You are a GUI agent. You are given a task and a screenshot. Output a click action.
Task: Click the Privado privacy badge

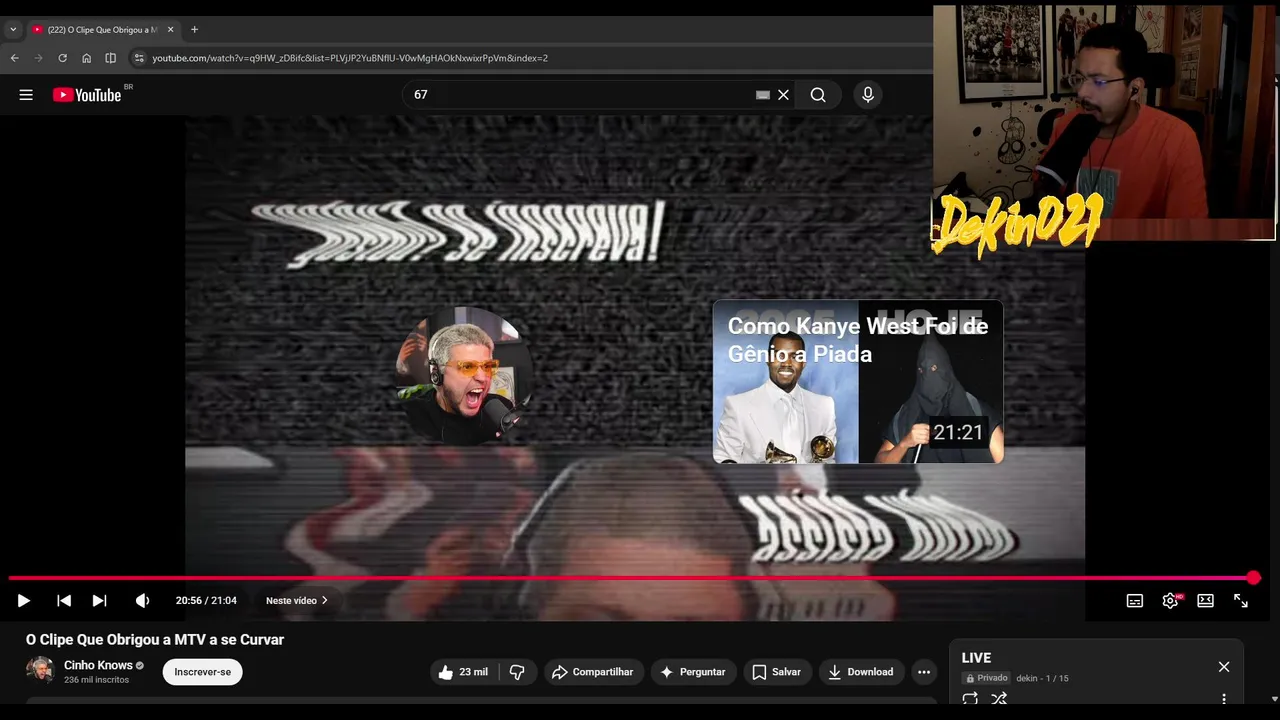pyautogui.click(x=986, y=678)
